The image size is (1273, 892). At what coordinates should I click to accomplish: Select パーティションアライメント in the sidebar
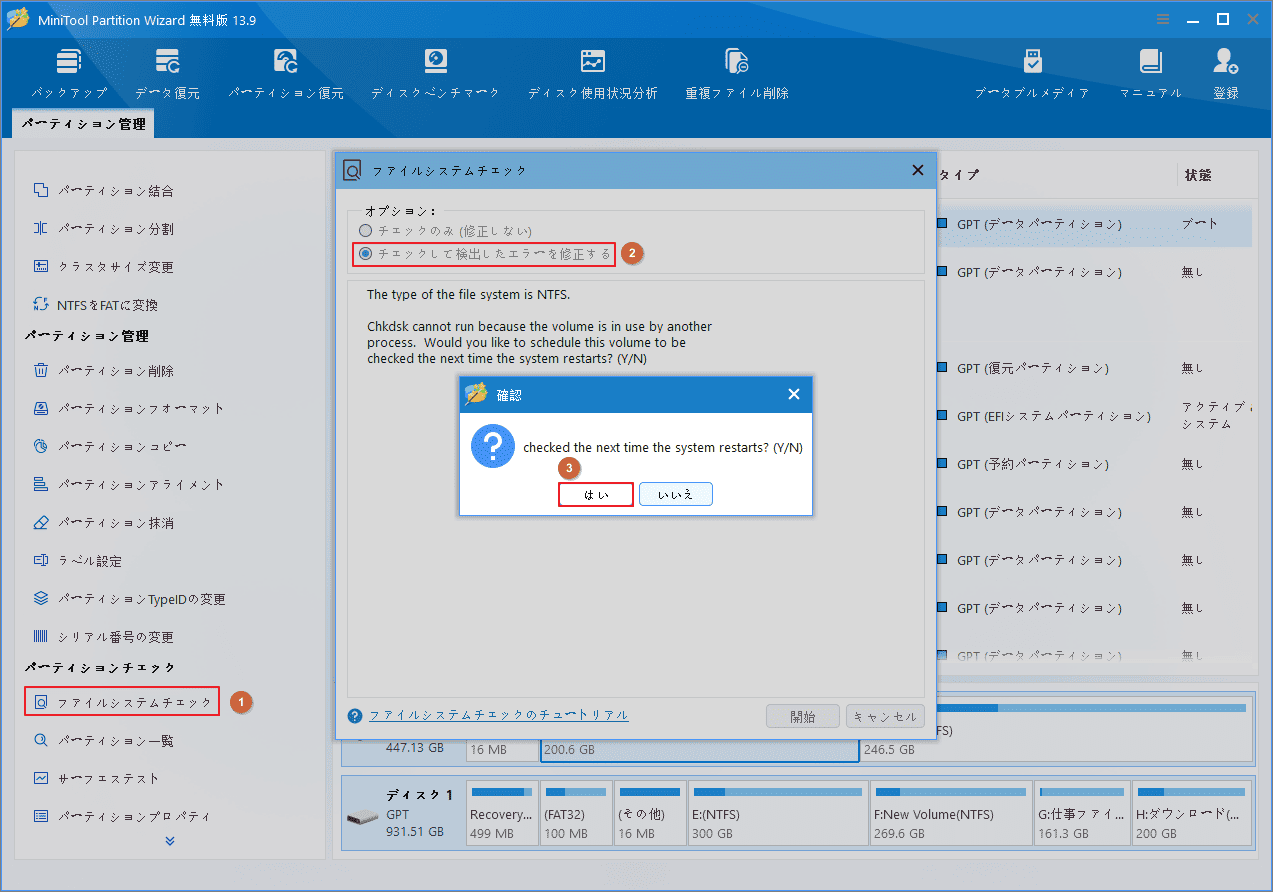point(129,484)
